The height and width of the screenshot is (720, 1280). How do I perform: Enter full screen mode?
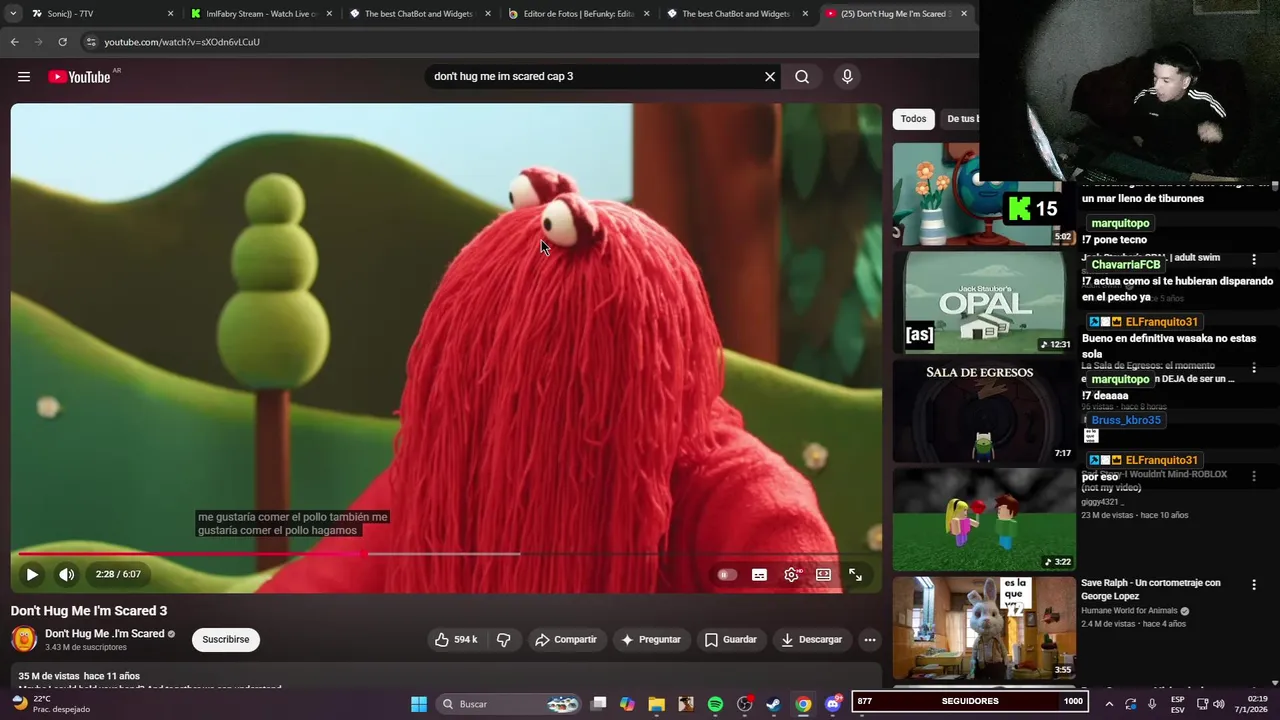855,575
